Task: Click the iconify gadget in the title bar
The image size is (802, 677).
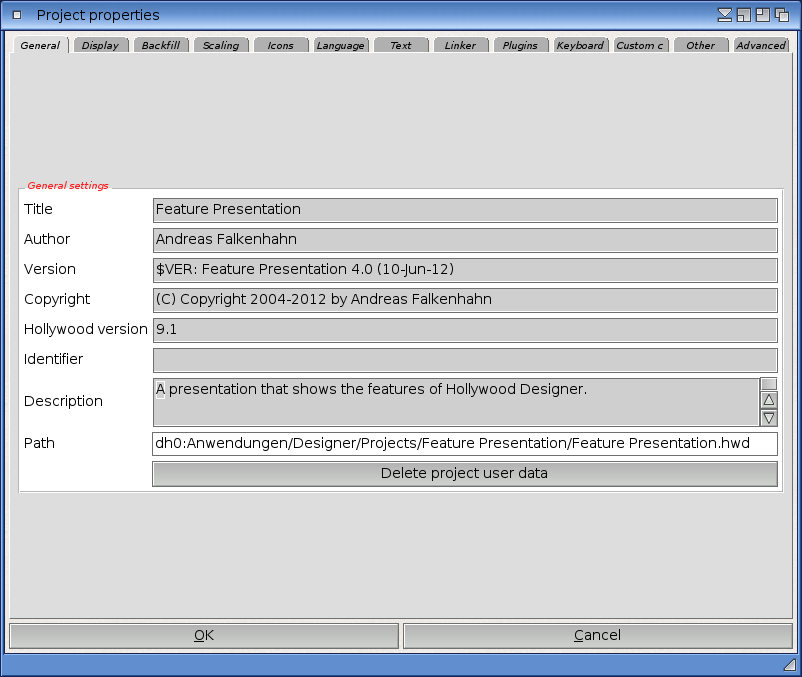Action: [725, 15]
